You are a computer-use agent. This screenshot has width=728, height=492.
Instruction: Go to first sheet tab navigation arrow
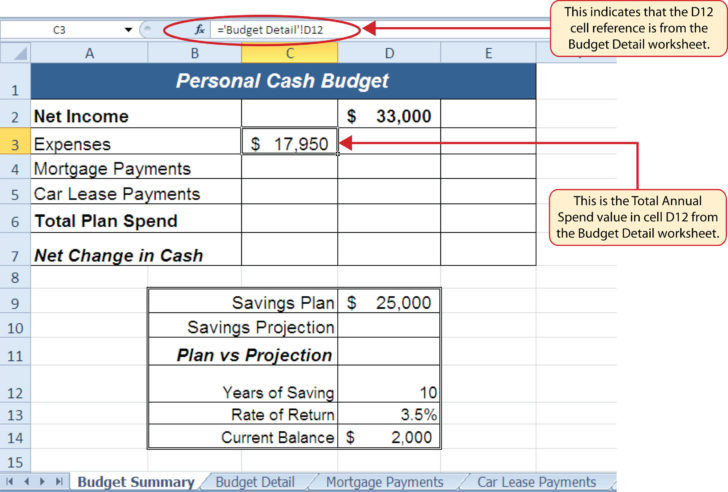click(x=9, y=481)
